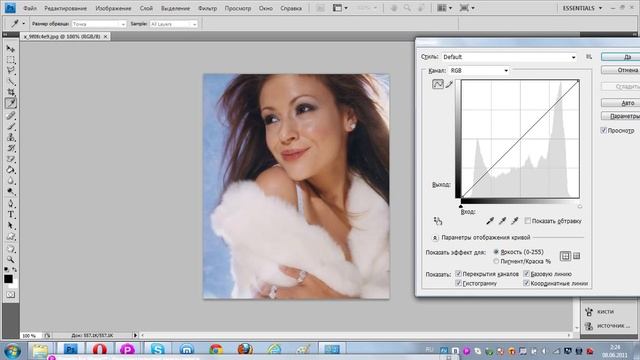Open the Изображение menu

pos(113,8)
